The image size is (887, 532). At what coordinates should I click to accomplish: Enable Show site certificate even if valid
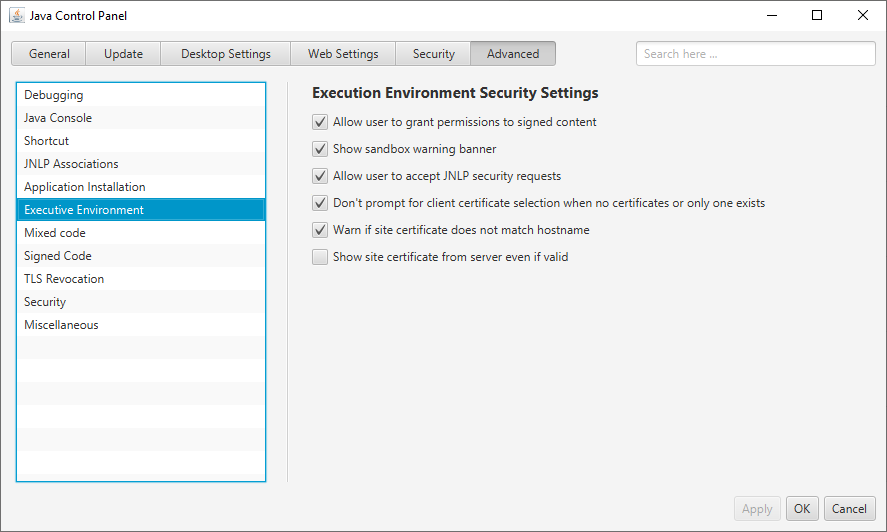coord(320,257)
